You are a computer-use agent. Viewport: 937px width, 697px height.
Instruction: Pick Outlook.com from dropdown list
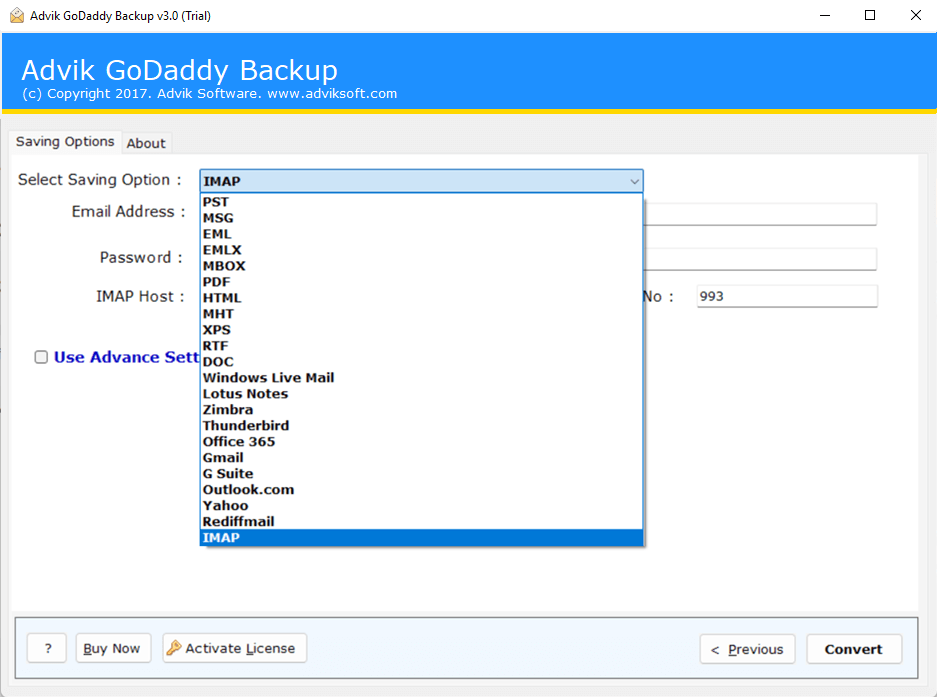pos(421,490)
